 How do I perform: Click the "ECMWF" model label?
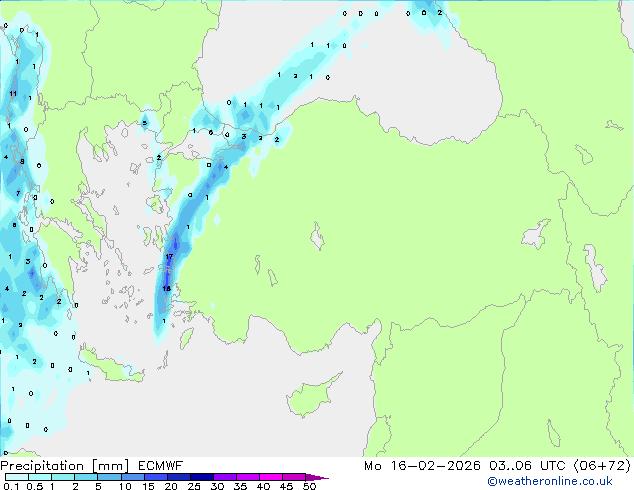160,466
